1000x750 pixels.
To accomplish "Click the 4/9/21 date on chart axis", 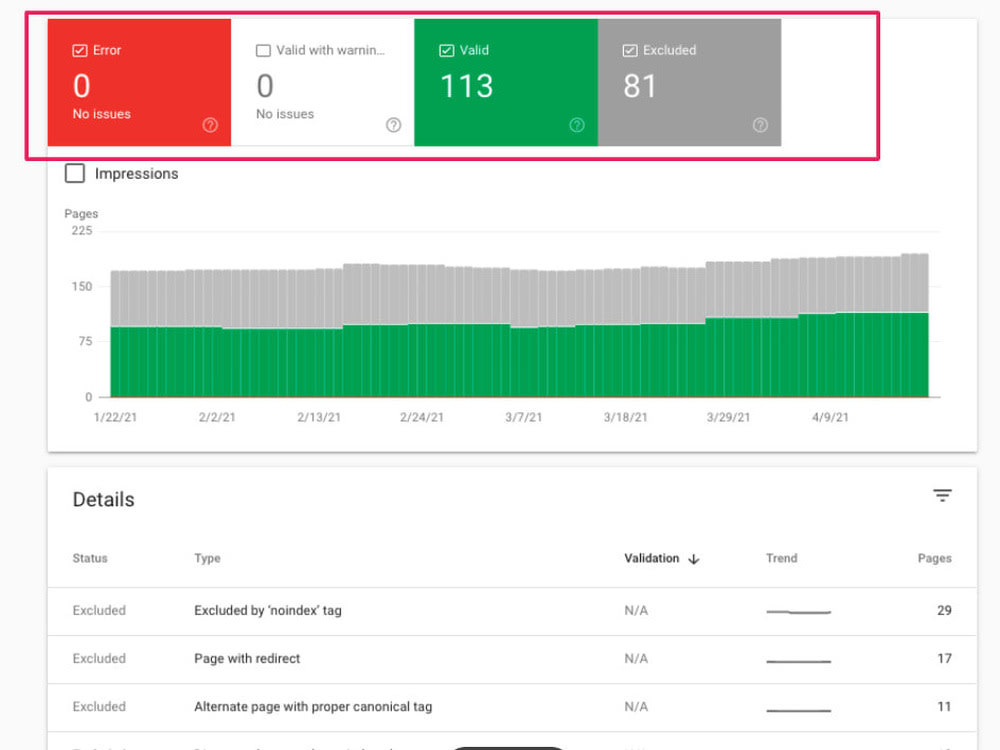I will click(830, 417).
